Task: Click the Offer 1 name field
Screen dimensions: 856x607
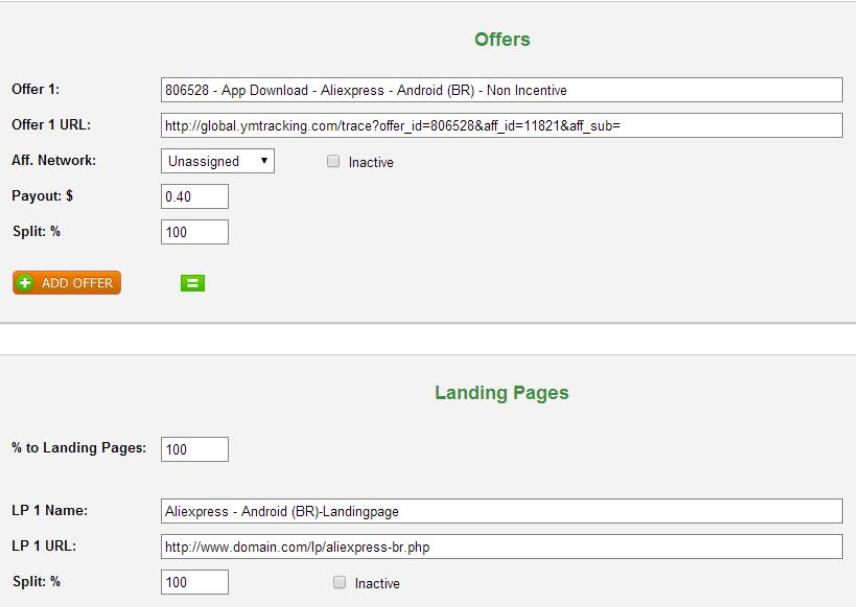Action: click(x=501, y=90)
